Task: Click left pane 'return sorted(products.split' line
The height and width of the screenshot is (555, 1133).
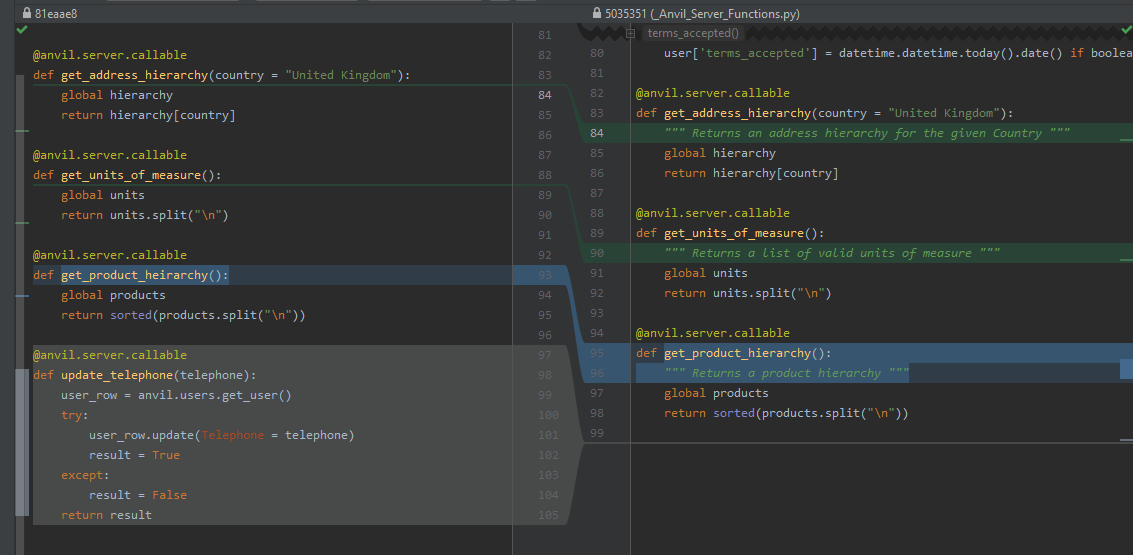Action: (184, 315)
